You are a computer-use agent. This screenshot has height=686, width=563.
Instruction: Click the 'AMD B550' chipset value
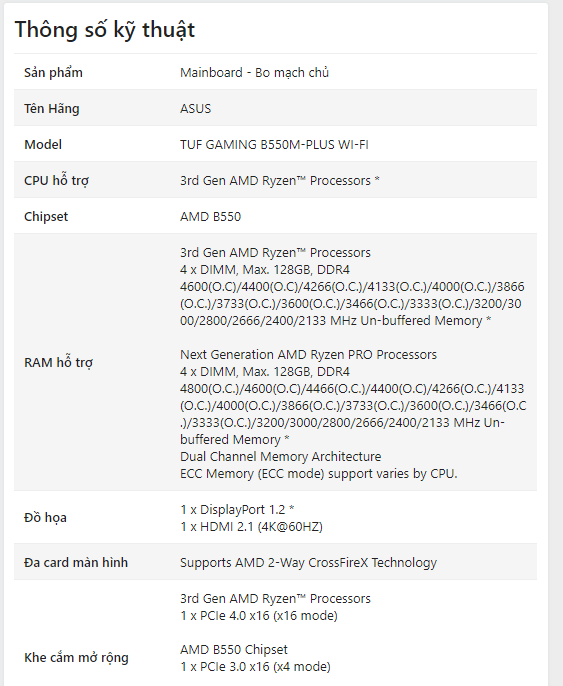(x=210, y=217)
